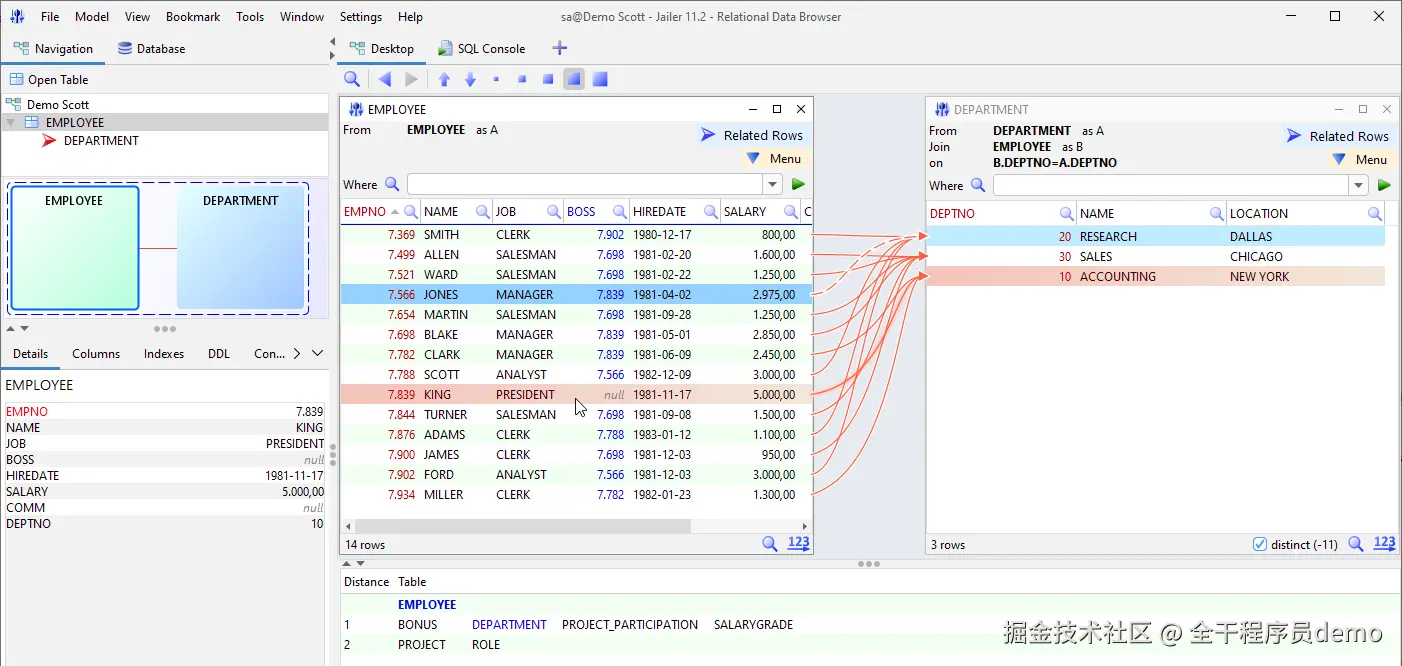Click Open Table button
1402x666 pixels.
pyautogui.click(x=49, y=79)
